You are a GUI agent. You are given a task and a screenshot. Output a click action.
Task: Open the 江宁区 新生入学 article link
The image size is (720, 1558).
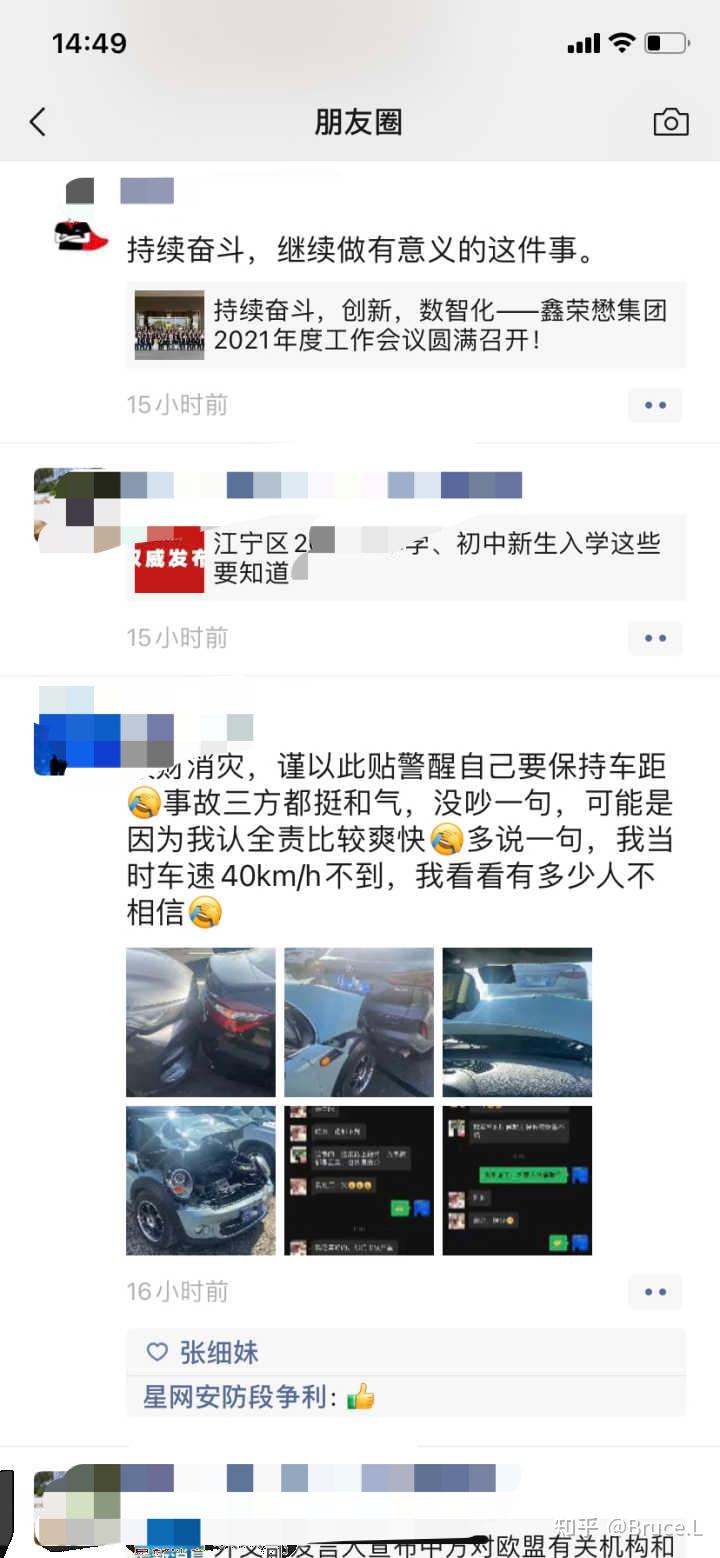click(406, 558)
